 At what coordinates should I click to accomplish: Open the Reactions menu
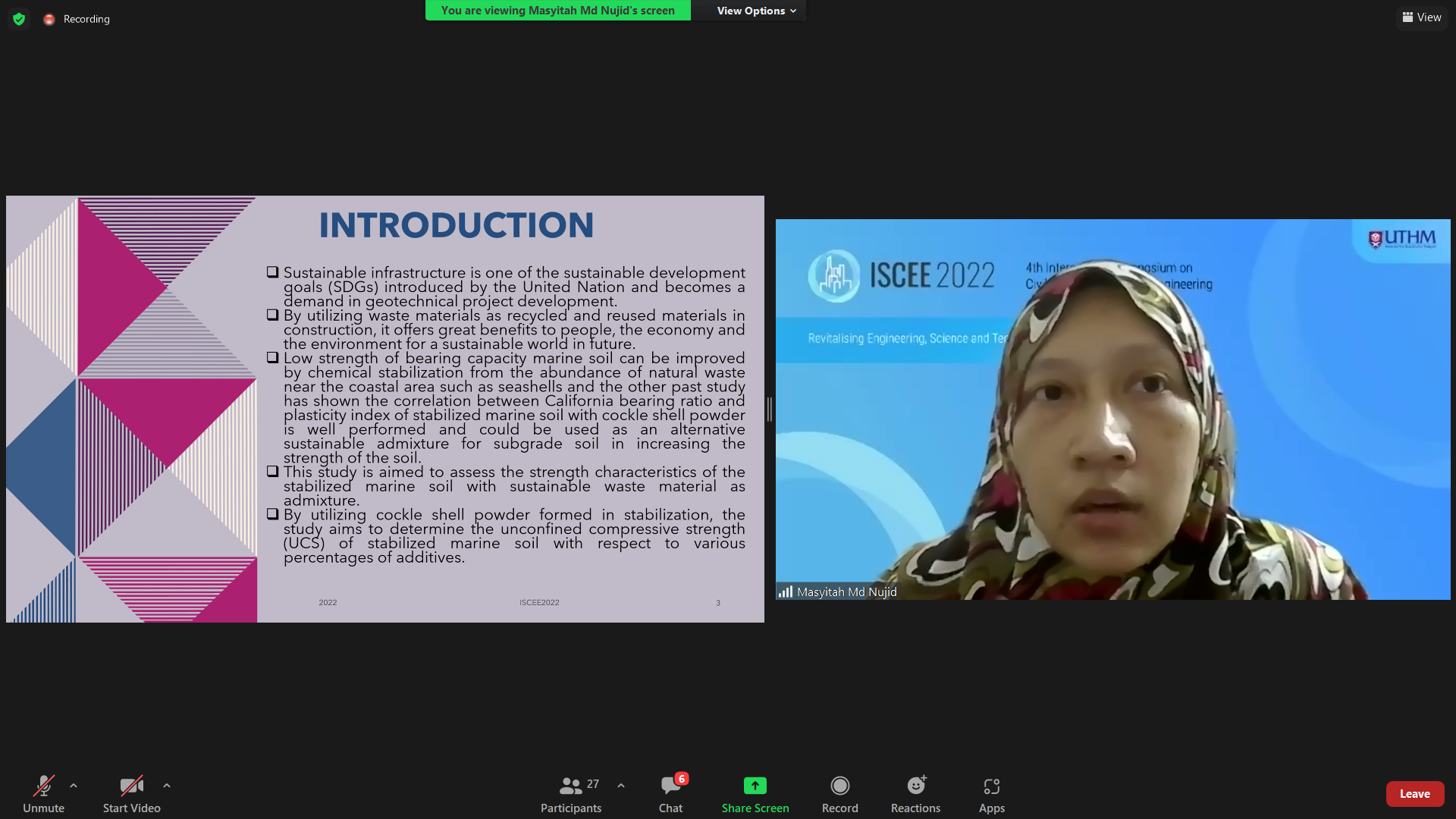click(x=916, y=794)
